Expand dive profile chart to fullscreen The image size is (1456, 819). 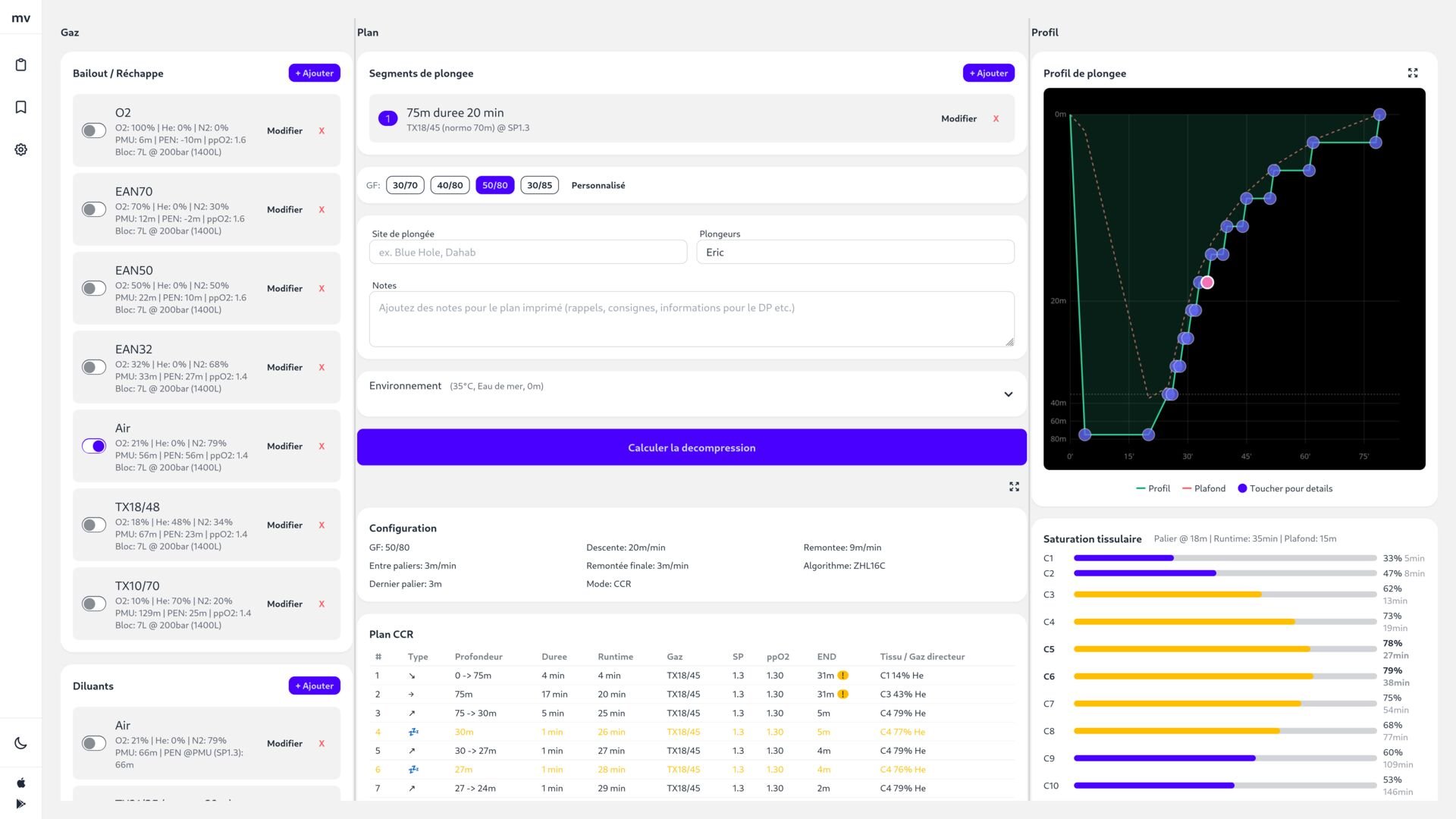[x=1412, y=73]
